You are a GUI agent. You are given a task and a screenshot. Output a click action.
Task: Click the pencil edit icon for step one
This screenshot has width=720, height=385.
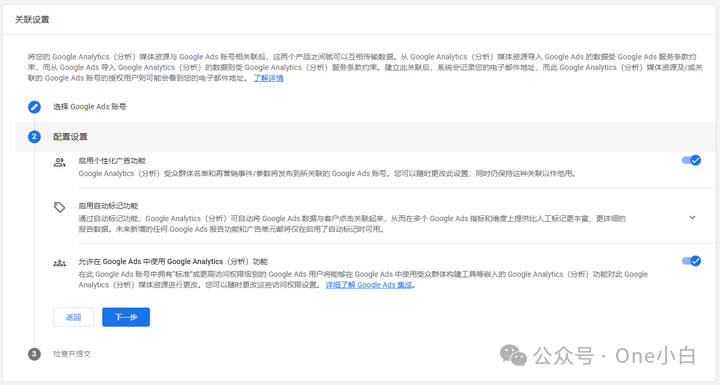point(34,107)
